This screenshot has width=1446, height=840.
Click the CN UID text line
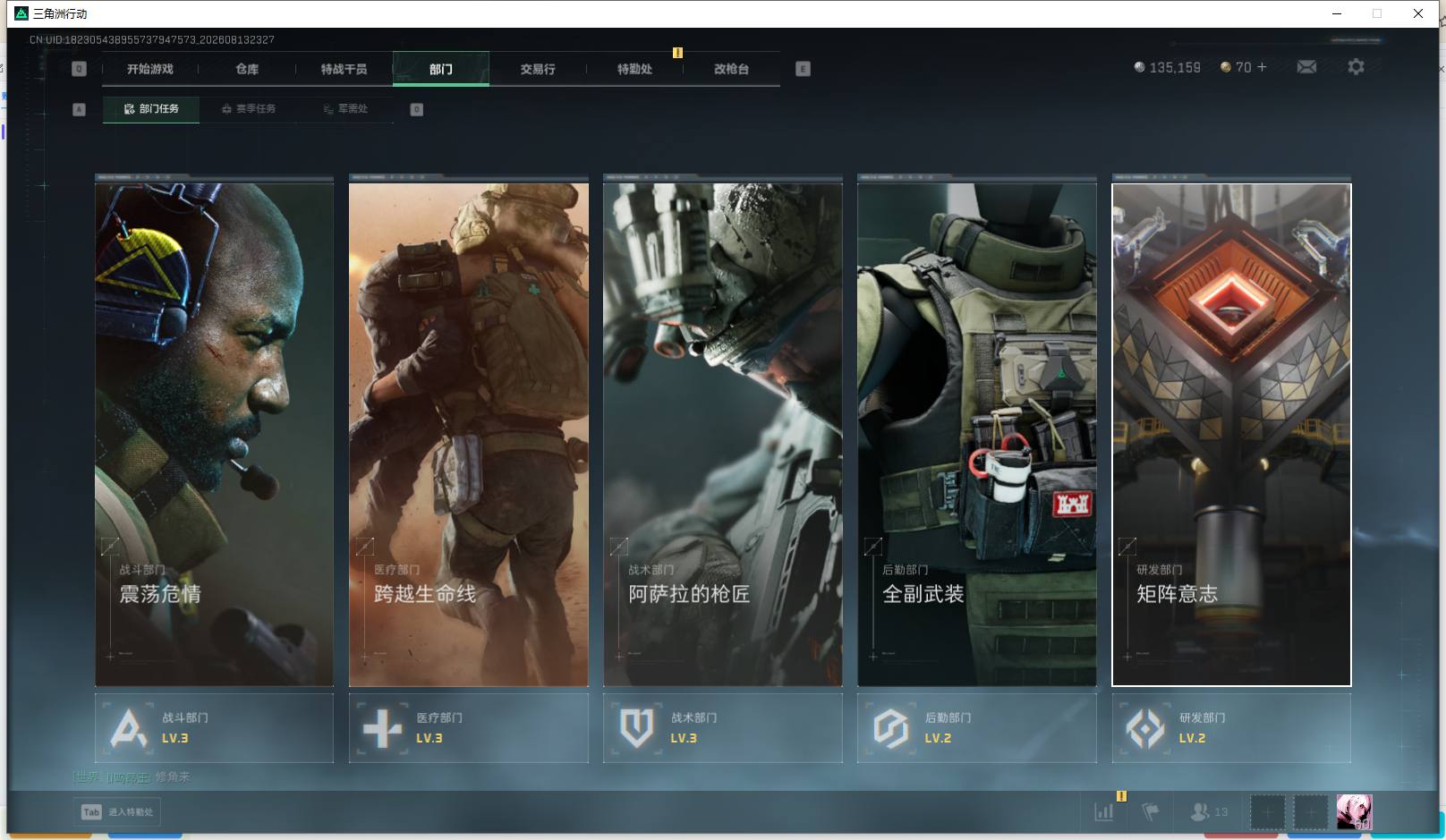[x=152, y=40]
